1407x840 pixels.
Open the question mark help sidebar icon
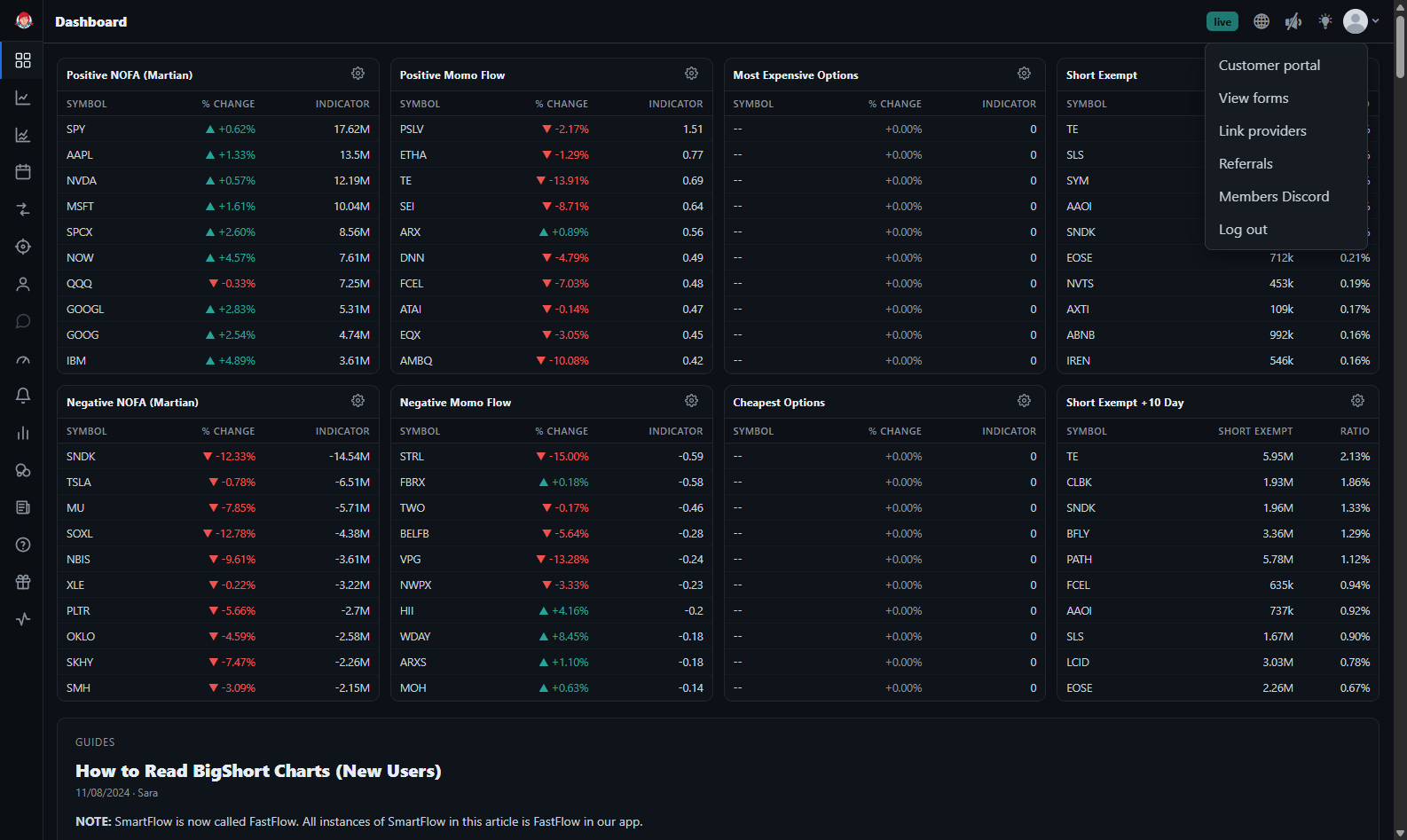click(x=23, y=545)
